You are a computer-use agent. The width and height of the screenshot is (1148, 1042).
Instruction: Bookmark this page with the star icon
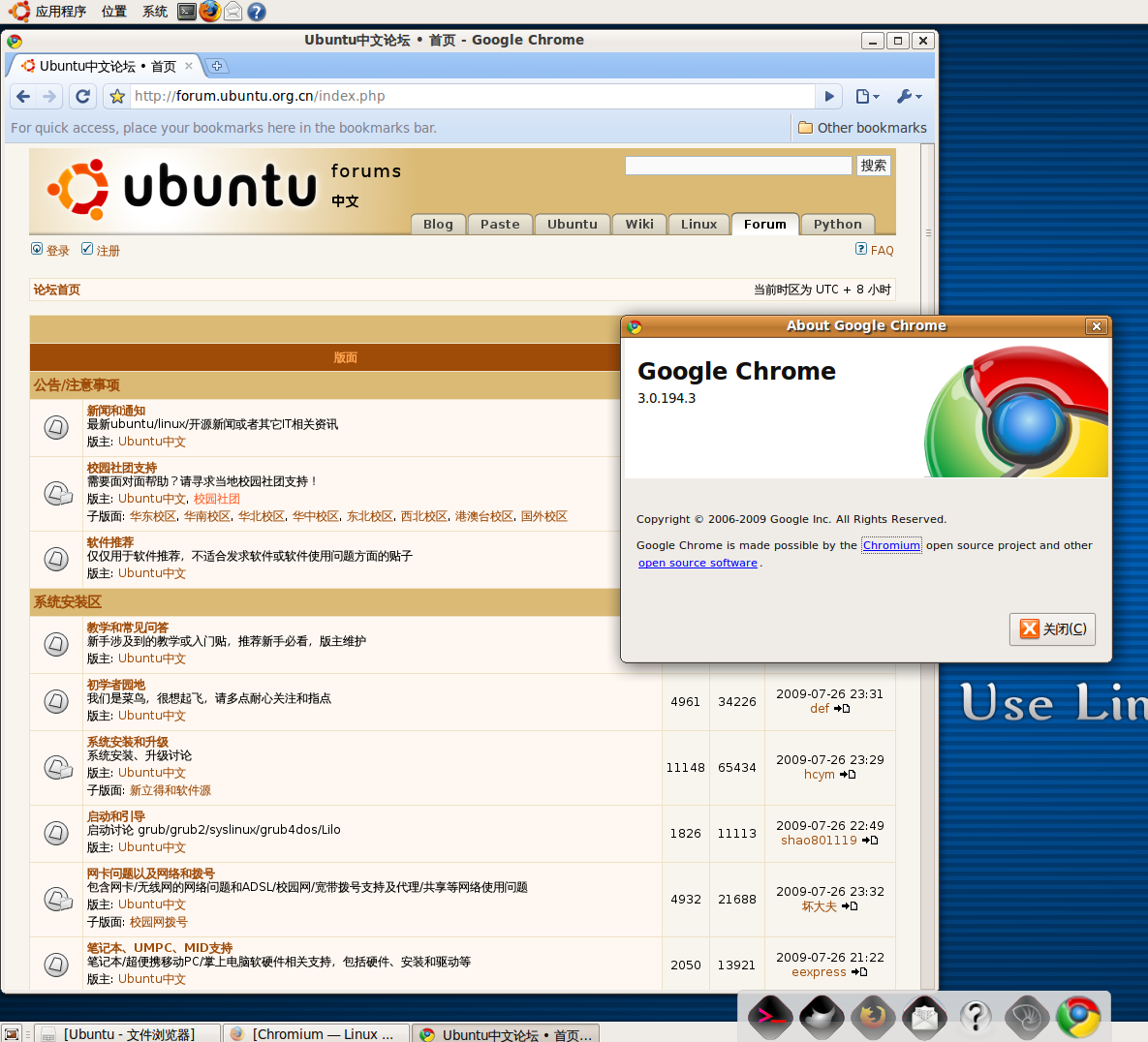pyautogui.click(x=116, y=96)
